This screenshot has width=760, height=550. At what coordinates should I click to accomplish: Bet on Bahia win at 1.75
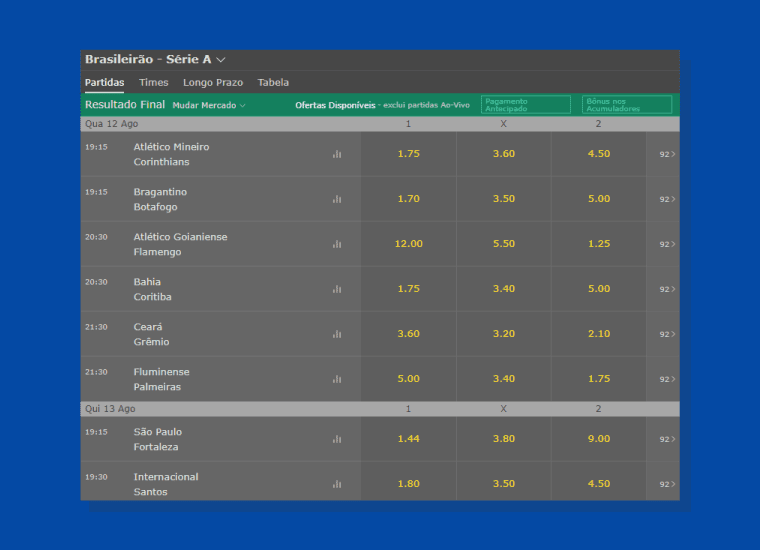pyautogui.click(x=408, y=289)
